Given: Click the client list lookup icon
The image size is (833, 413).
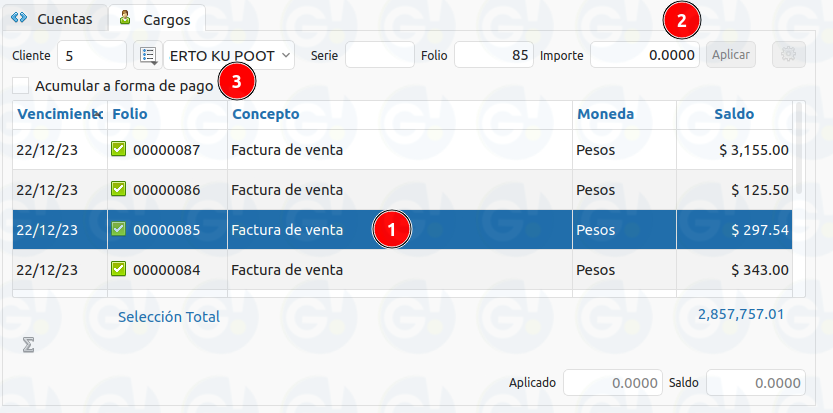Looking at the screenshot, I should pyautogui.click(x=147, y=55).
